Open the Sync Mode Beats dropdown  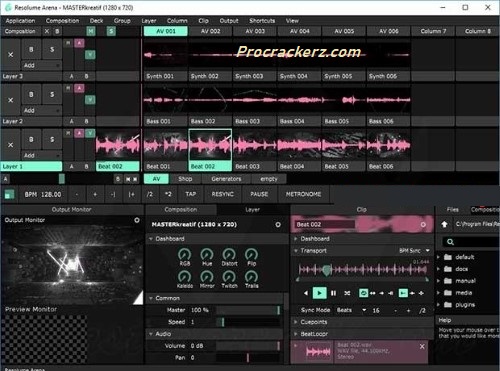(x=351, y=310)
